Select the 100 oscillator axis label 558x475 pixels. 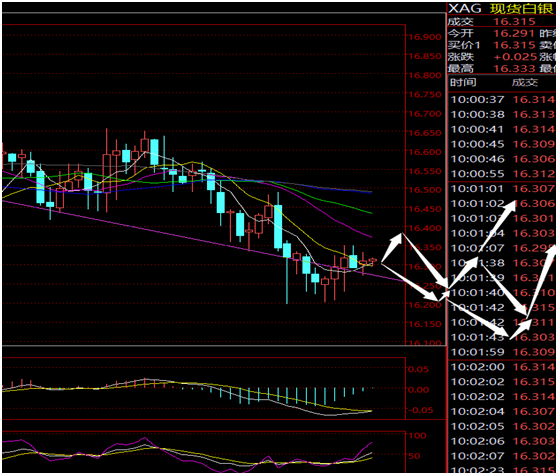[x=417, y=436]
